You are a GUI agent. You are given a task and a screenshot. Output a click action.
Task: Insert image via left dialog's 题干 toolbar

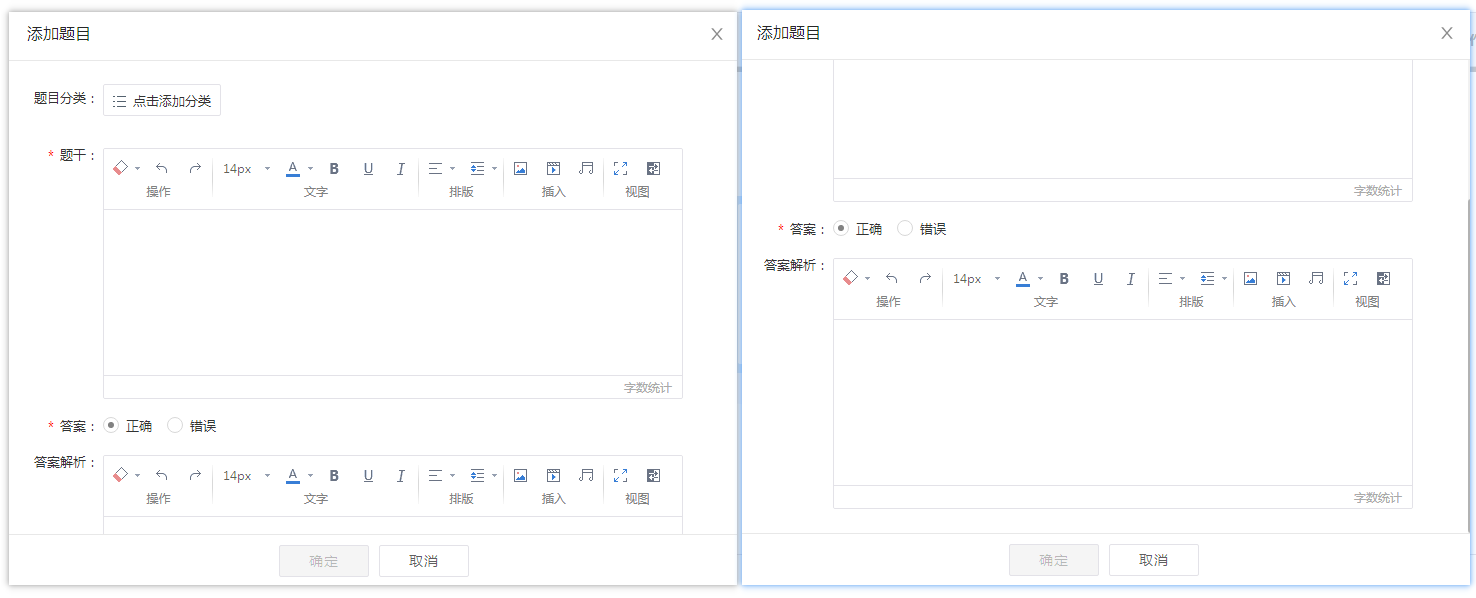point(520,168)
